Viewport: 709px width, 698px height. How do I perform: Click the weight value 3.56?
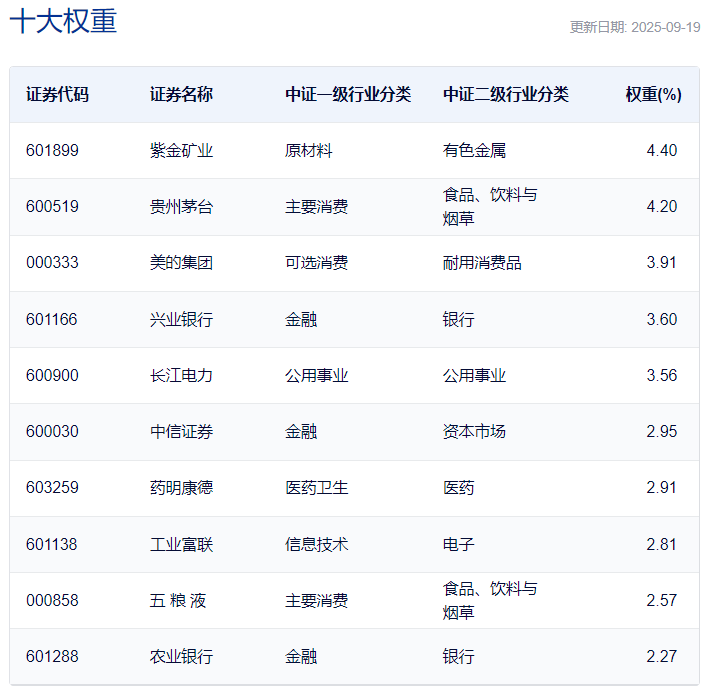tap(662, 375)
